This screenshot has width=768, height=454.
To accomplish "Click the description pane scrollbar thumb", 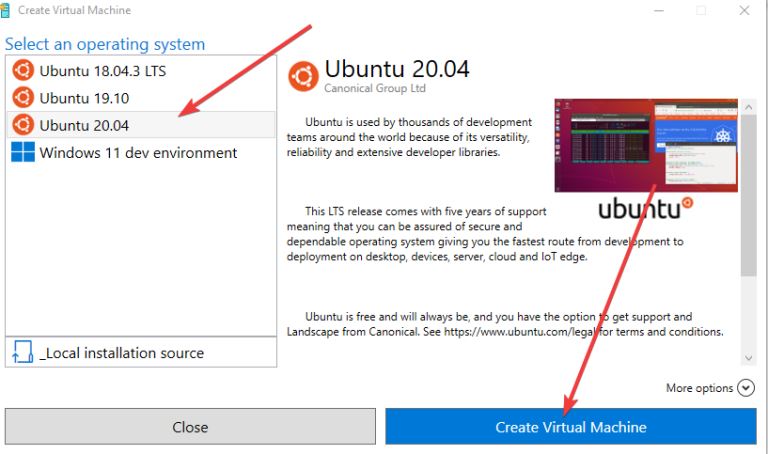I will (748, 195).
